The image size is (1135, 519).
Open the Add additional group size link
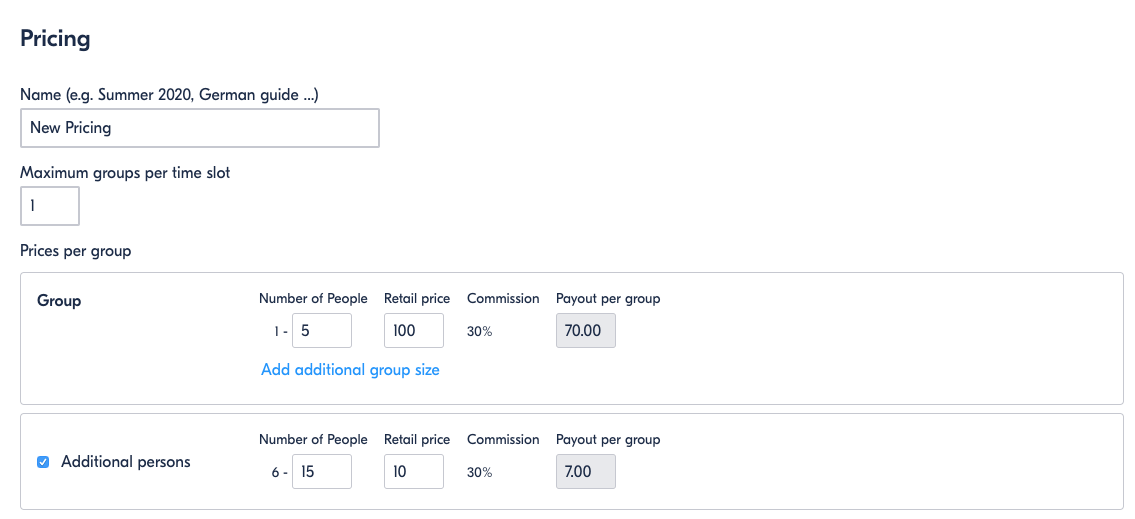click(x=350, y=370)
